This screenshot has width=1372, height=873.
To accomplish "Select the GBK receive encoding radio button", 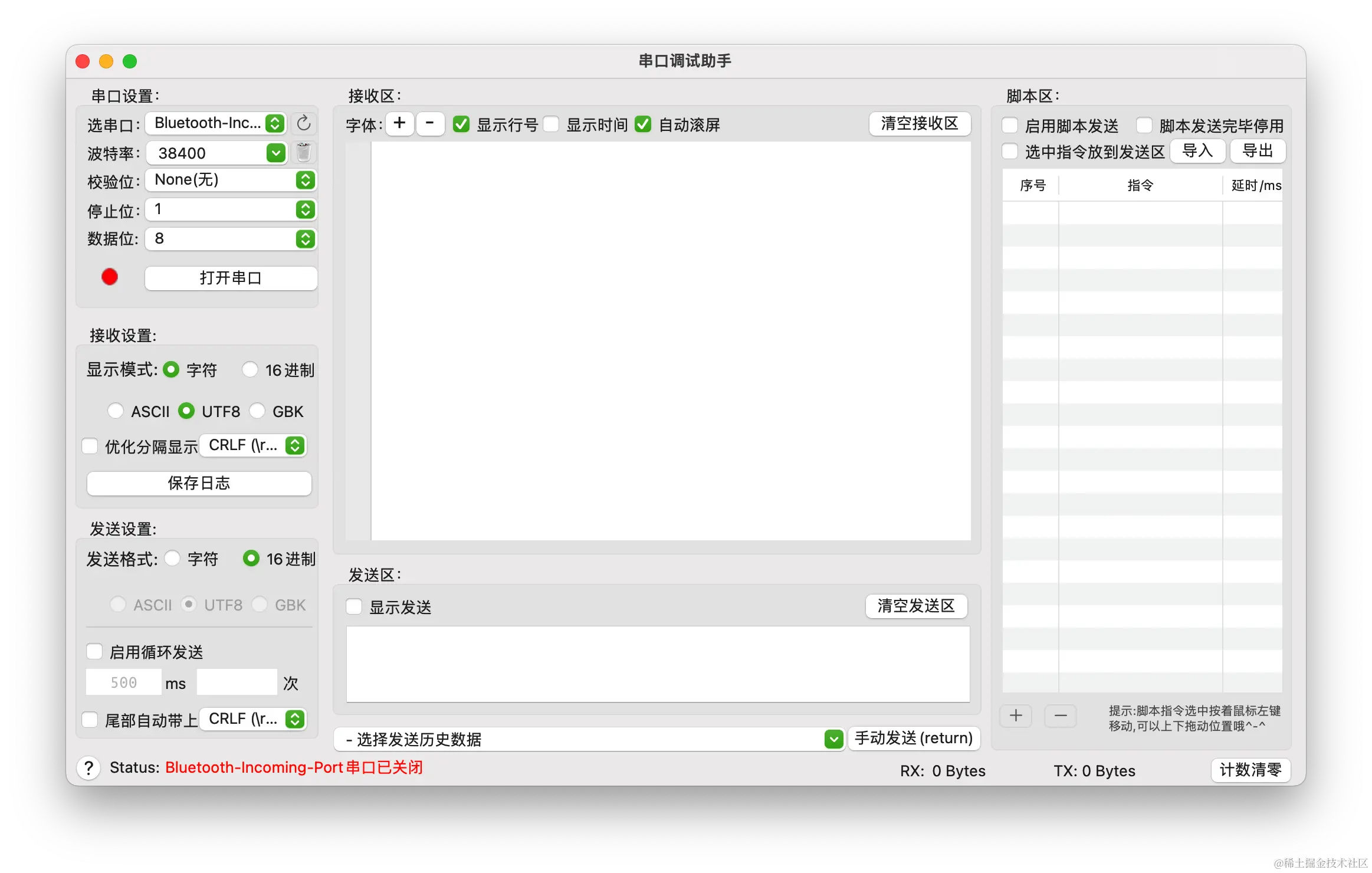I will [x=257, y=411].
